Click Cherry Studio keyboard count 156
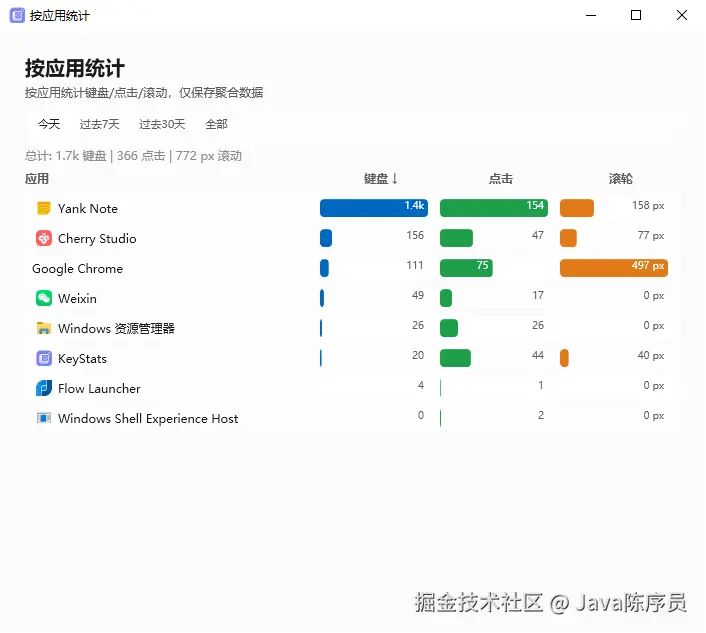 [415, 235]
